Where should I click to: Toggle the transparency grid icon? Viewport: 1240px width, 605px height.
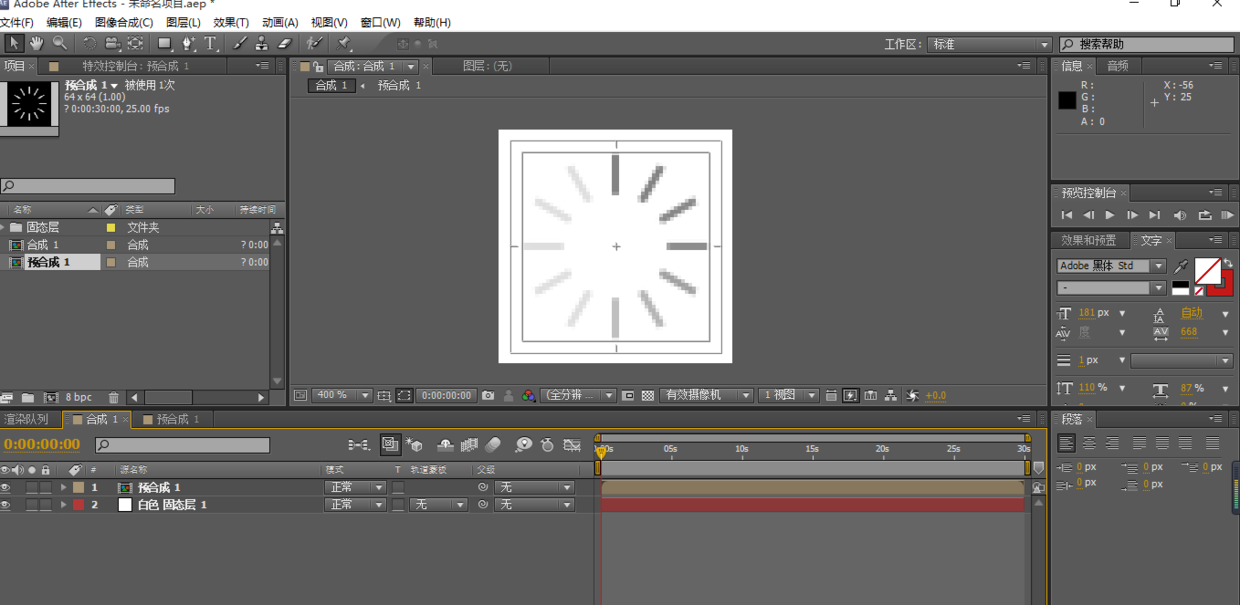(x=648, y=395)
